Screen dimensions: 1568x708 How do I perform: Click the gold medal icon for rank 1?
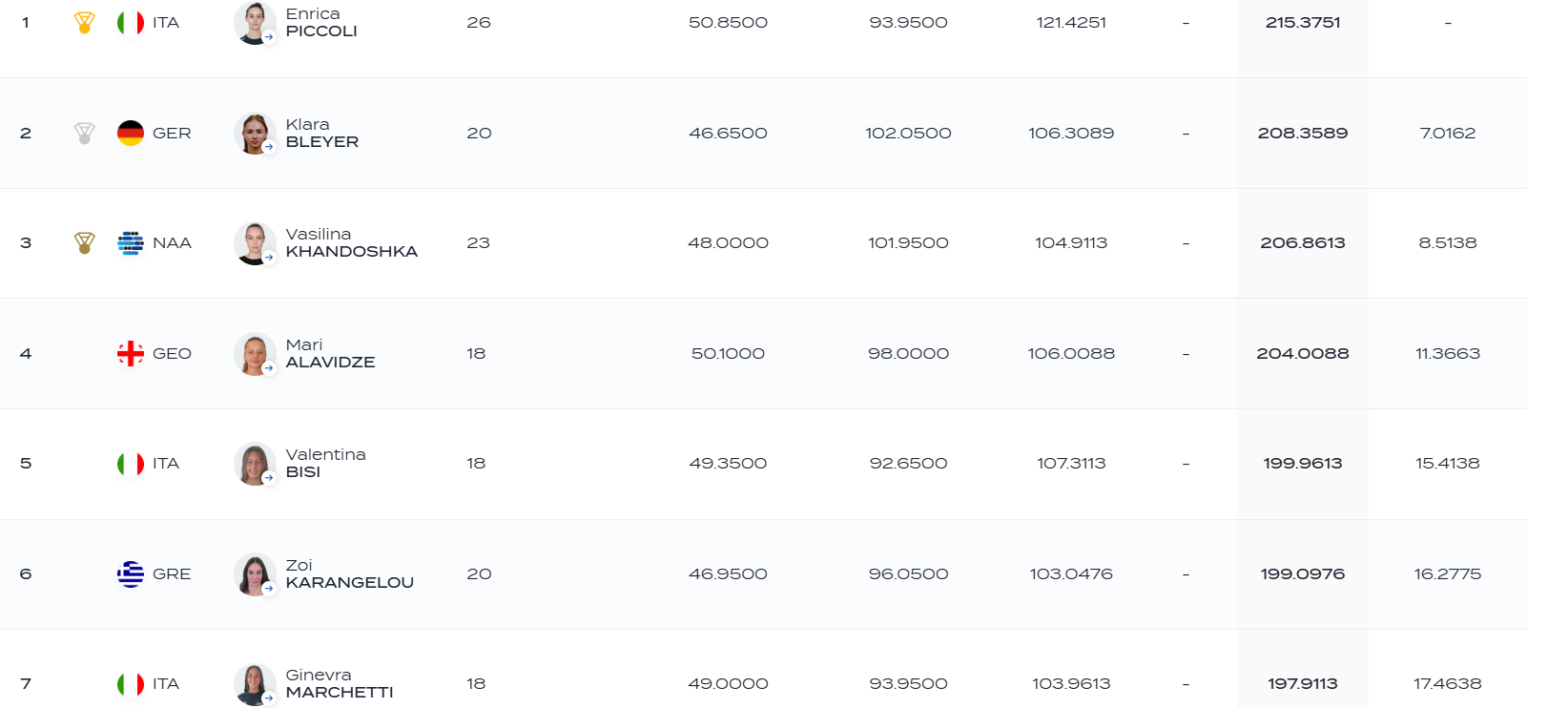coord(85,23)
